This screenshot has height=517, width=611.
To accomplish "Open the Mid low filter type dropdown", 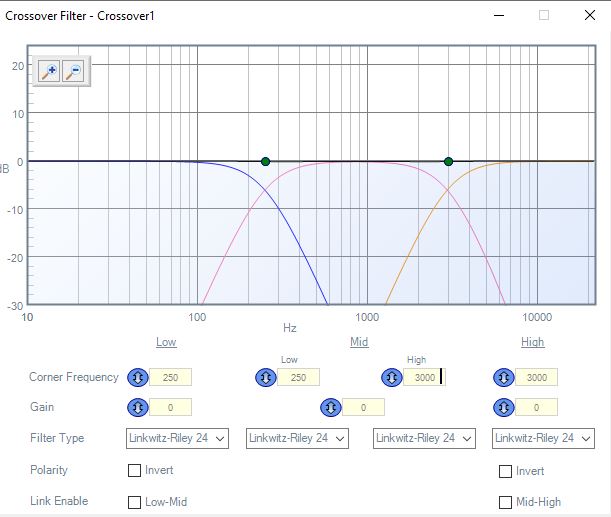I will (297, 438).
